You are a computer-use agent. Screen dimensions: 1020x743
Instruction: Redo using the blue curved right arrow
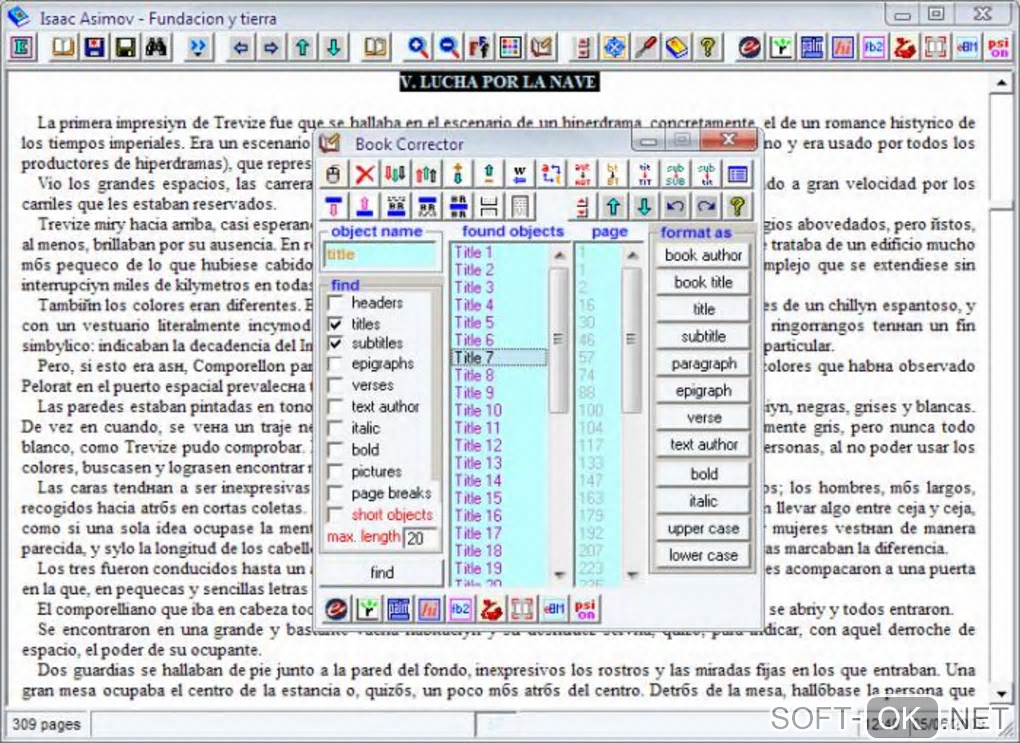[706, 206]
